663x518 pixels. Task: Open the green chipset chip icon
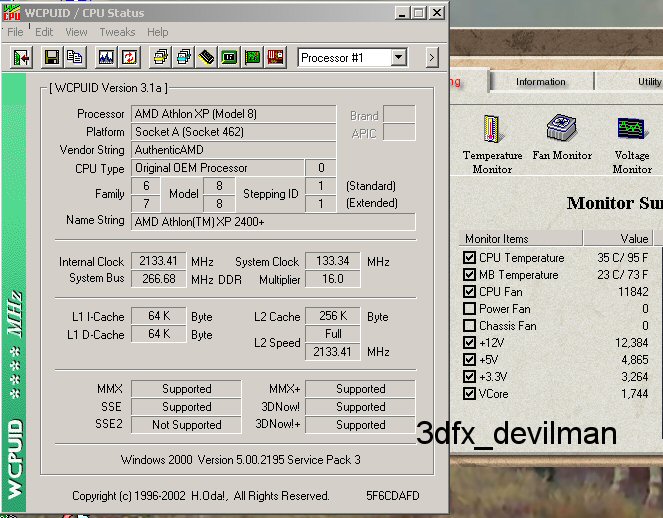tap(229, 57)
